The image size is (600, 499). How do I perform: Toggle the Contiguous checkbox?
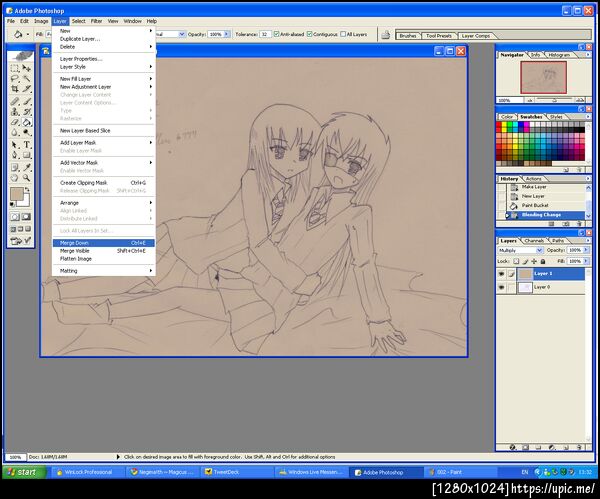309,34
